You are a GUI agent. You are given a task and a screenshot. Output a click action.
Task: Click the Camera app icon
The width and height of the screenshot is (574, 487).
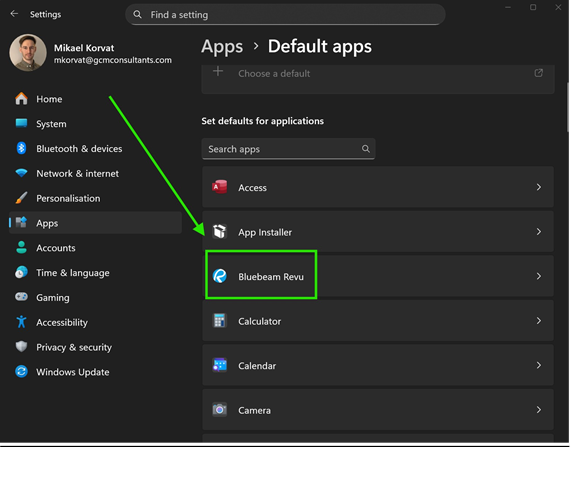tap(220, 410)
